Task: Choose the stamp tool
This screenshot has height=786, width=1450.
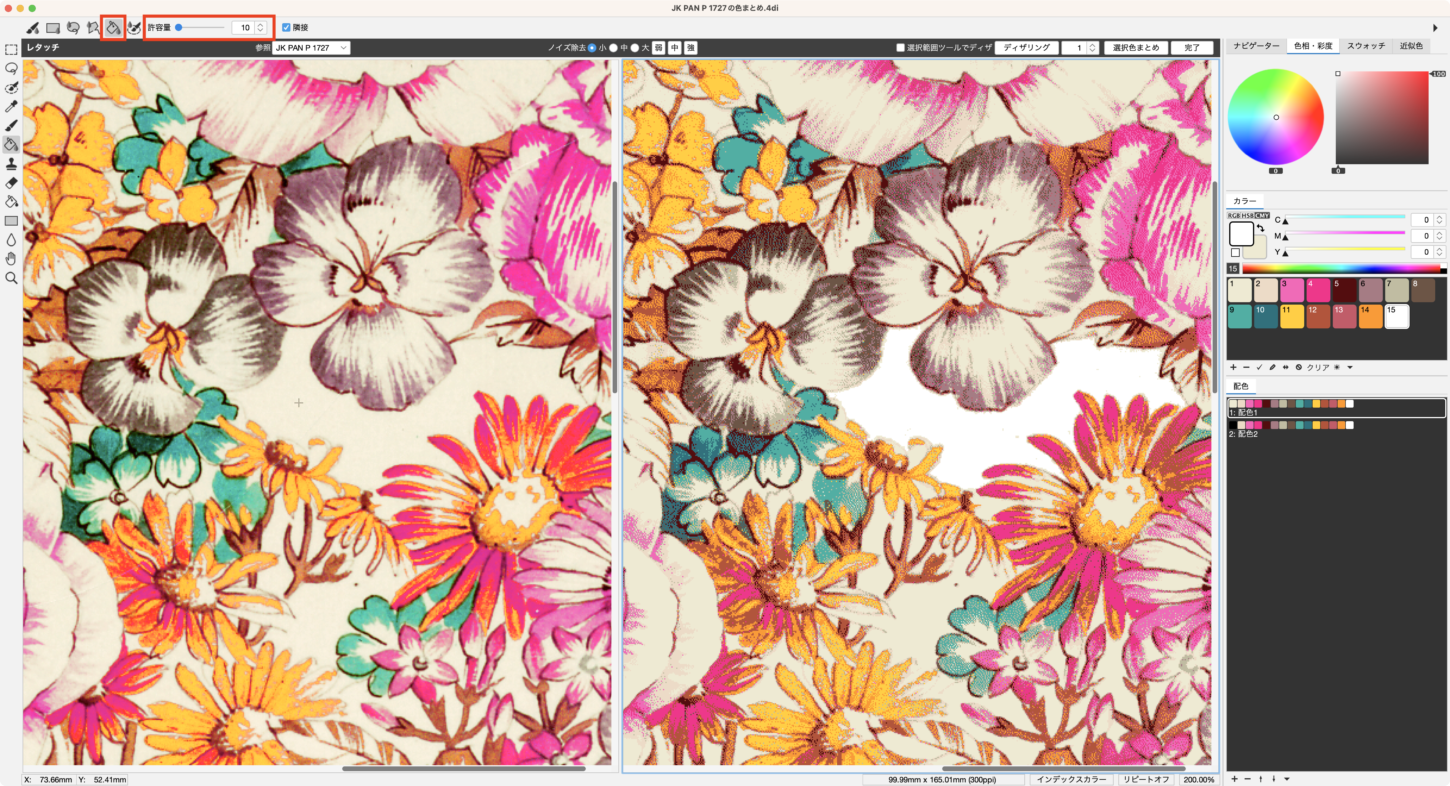Action: click(11, 163)
